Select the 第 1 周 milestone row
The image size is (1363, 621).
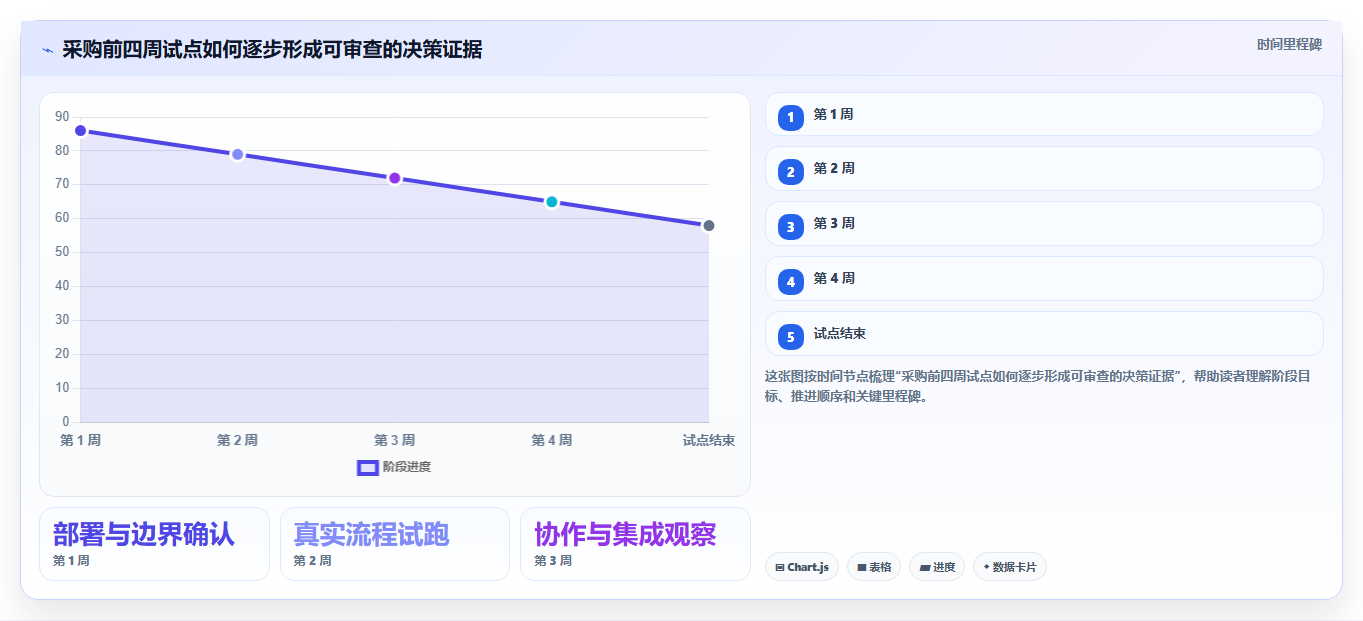tap(1044, 114)
